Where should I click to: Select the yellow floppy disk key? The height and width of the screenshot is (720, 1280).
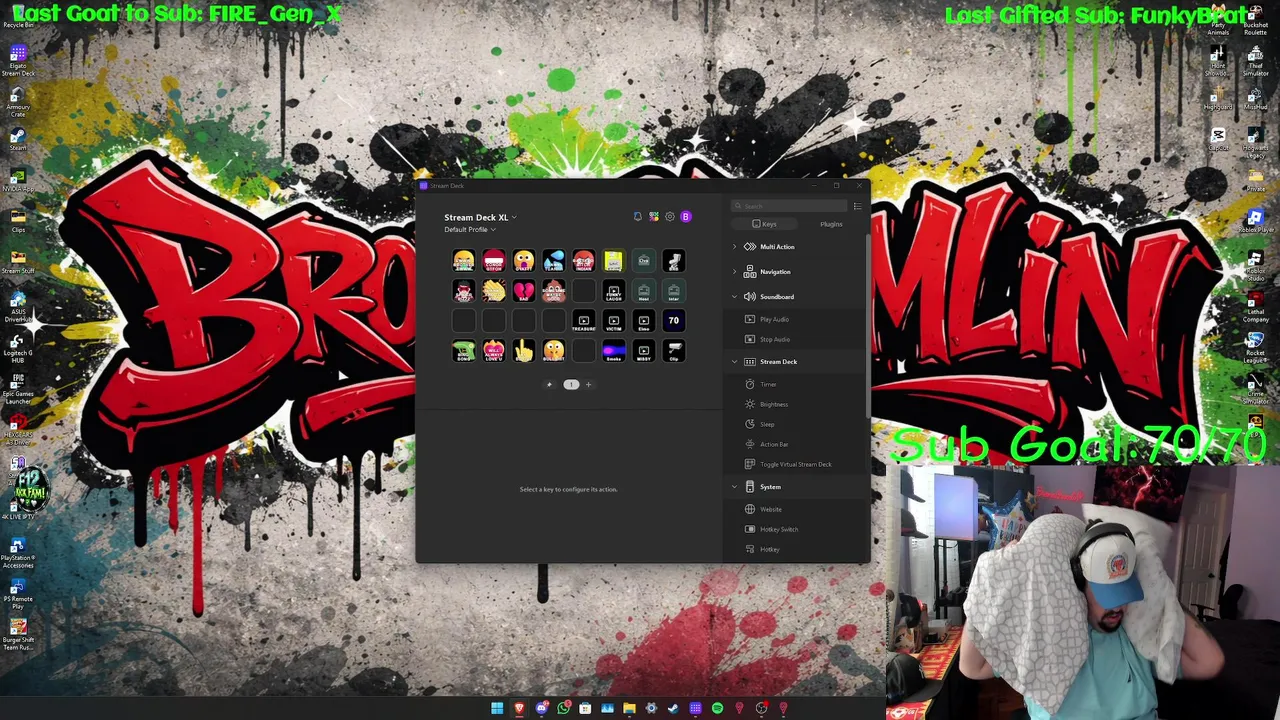[614, 261]
